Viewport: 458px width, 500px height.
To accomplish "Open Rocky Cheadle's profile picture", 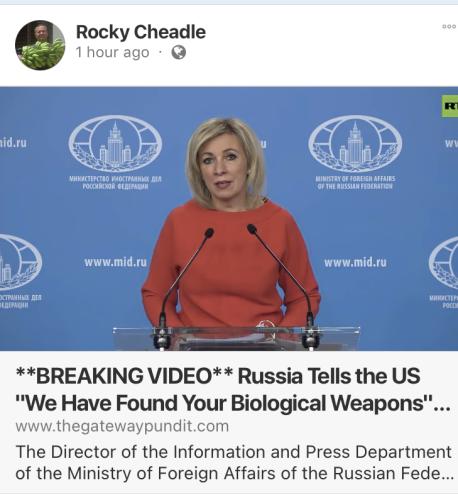I will (40, 45).
